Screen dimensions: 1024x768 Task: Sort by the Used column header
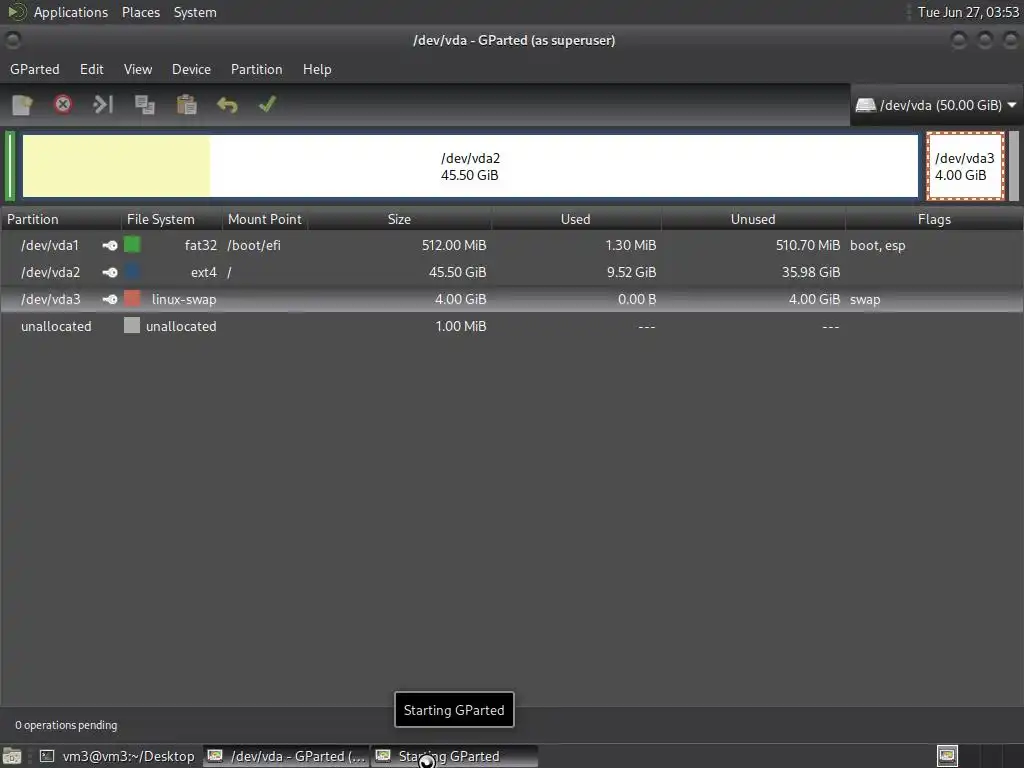pyautogui.click(x=576, y=219)
